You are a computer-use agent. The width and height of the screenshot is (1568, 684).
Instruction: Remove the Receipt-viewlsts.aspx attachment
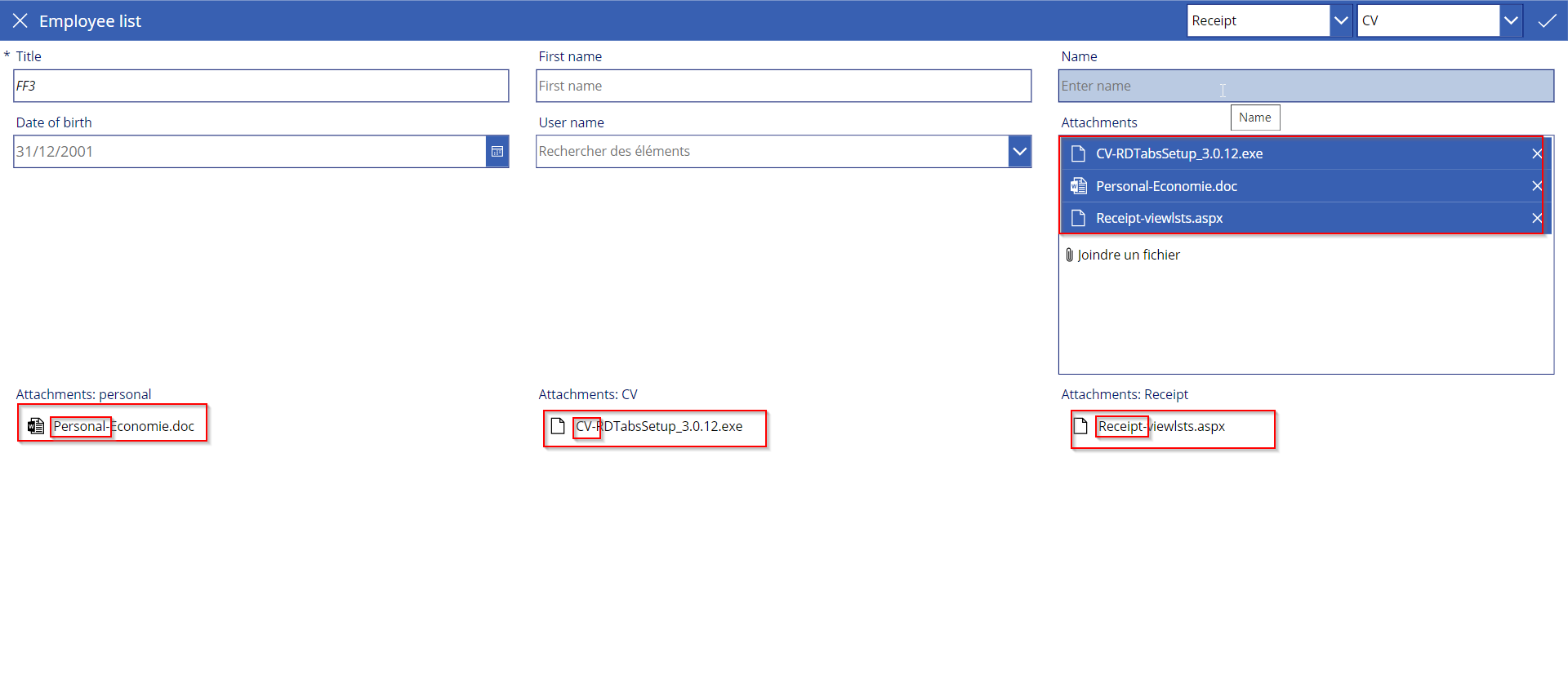click(1536, 218)
